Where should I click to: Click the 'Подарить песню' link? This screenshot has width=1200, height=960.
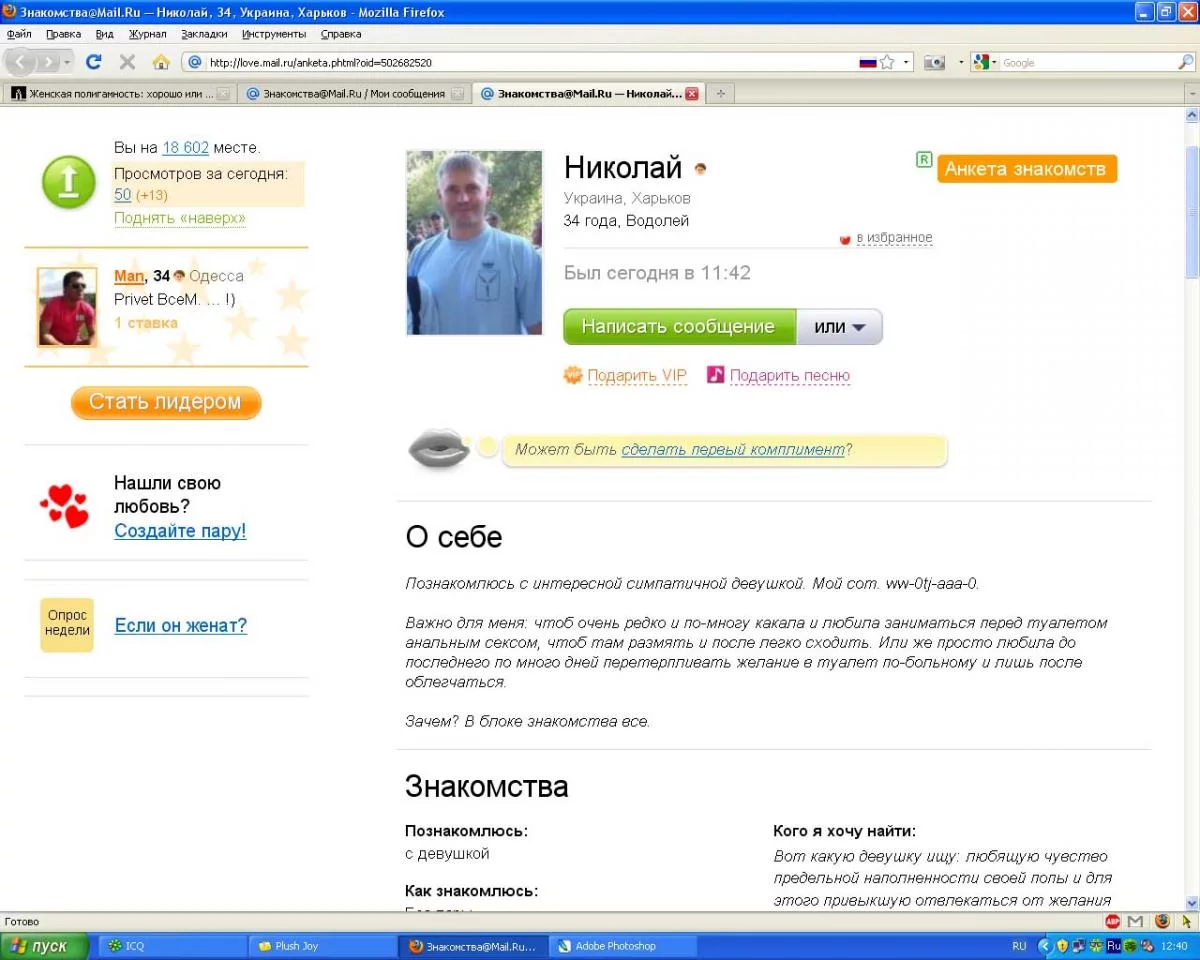pos(790,376)
